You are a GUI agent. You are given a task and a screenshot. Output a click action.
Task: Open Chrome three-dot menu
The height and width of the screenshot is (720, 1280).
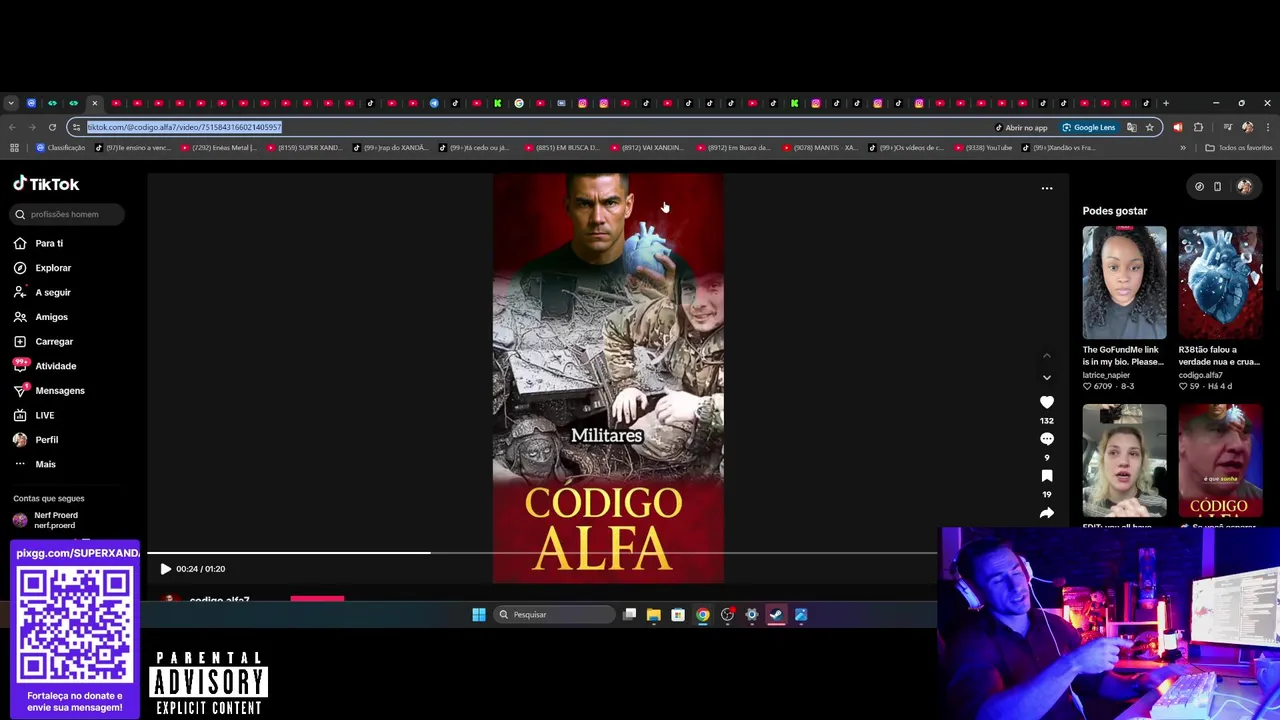coord(1267,128)
